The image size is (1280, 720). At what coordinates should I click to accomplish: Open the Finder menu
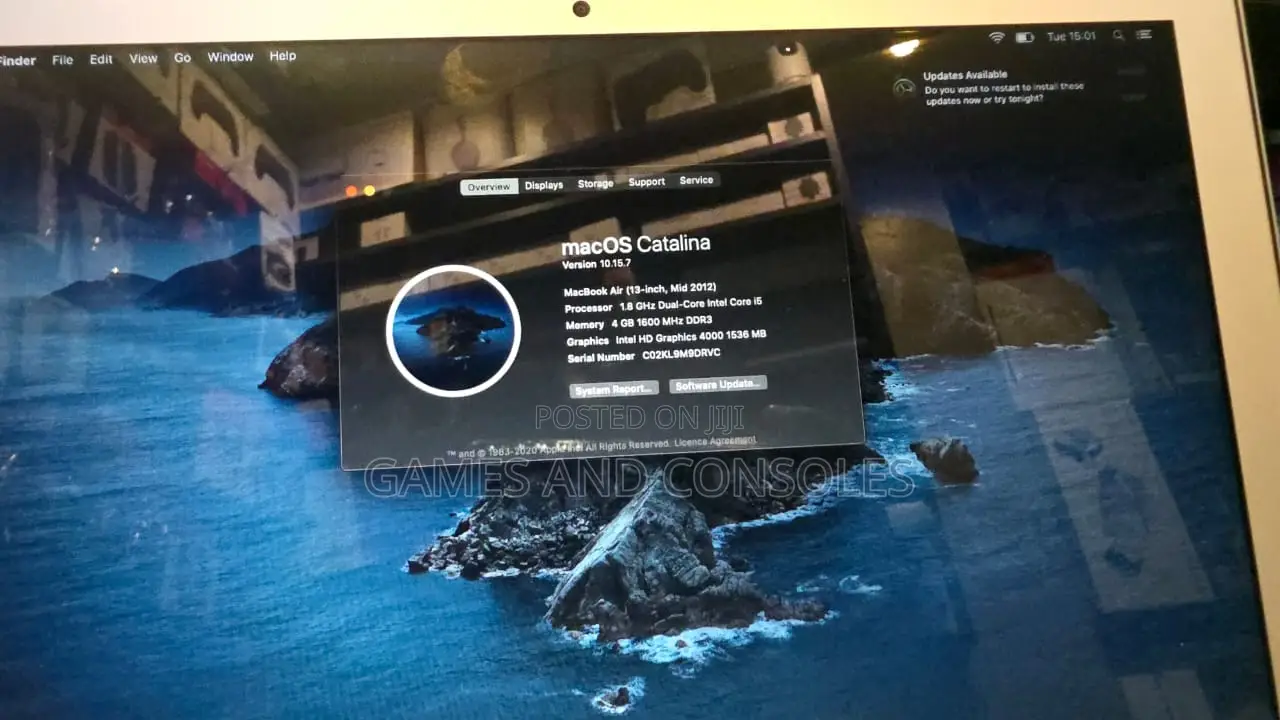point(16,60)
